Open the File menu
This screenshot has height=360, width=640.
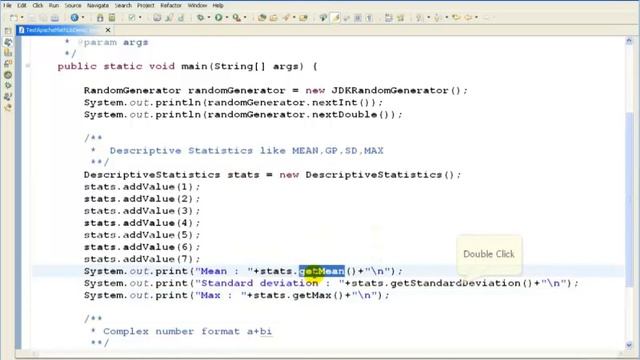coord(7,5)
